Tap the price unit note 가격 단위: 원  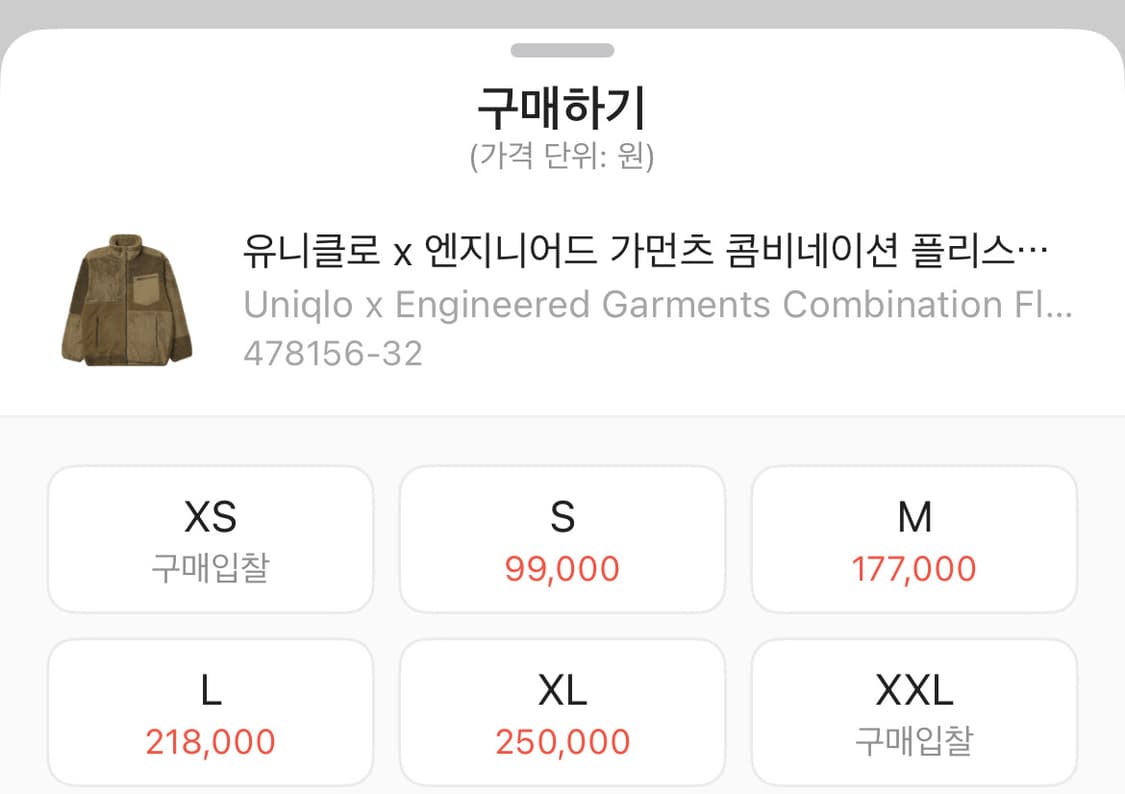562,155
